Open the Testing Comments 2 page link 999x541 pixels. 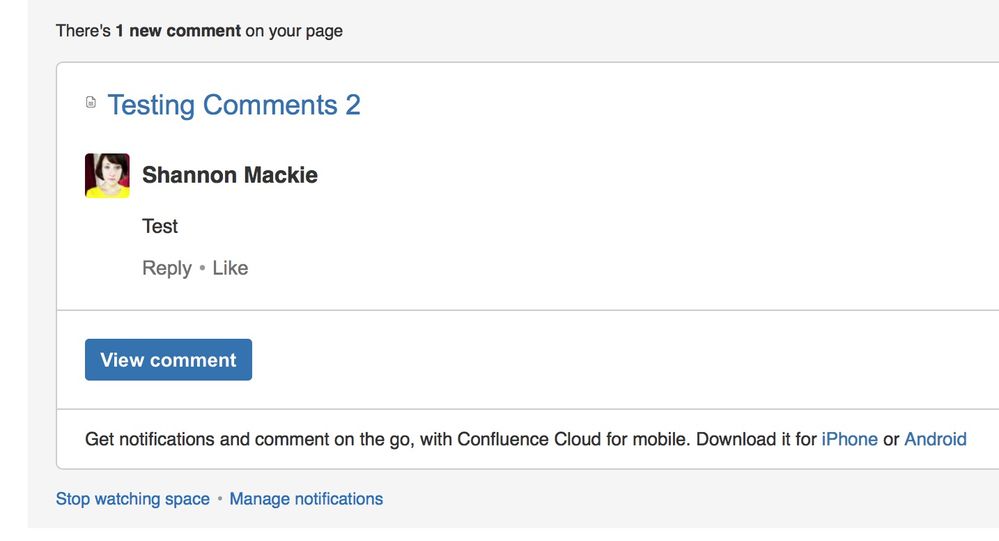coord(234,105)
